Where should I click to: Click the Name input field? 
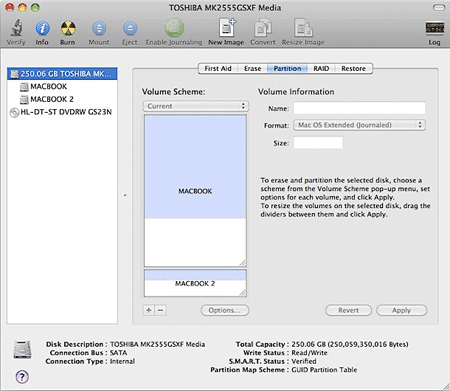point(359,108)
